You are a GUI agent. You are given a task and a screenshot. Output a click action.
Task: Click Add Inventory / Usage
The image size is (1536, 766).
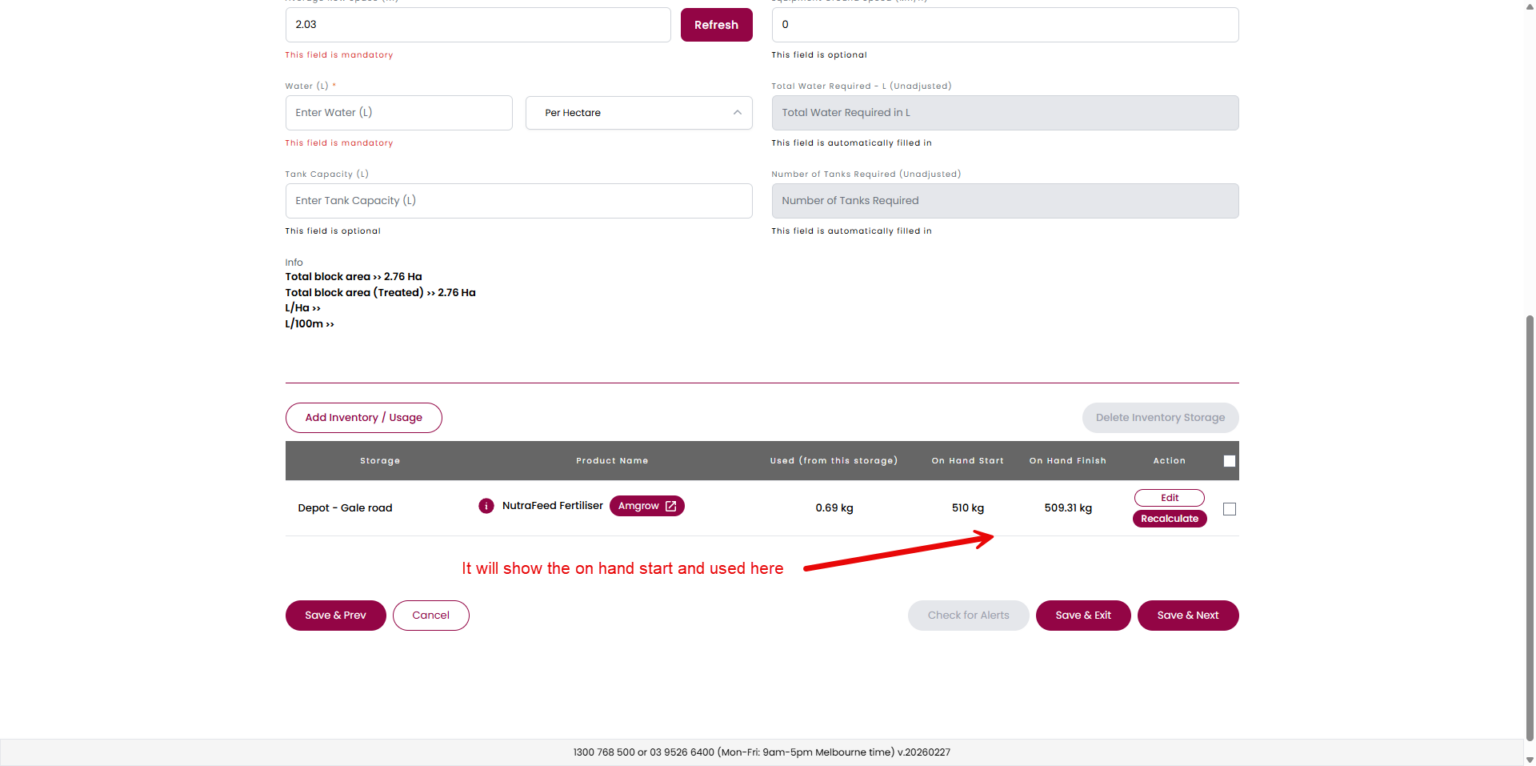[x=363, y=418]
